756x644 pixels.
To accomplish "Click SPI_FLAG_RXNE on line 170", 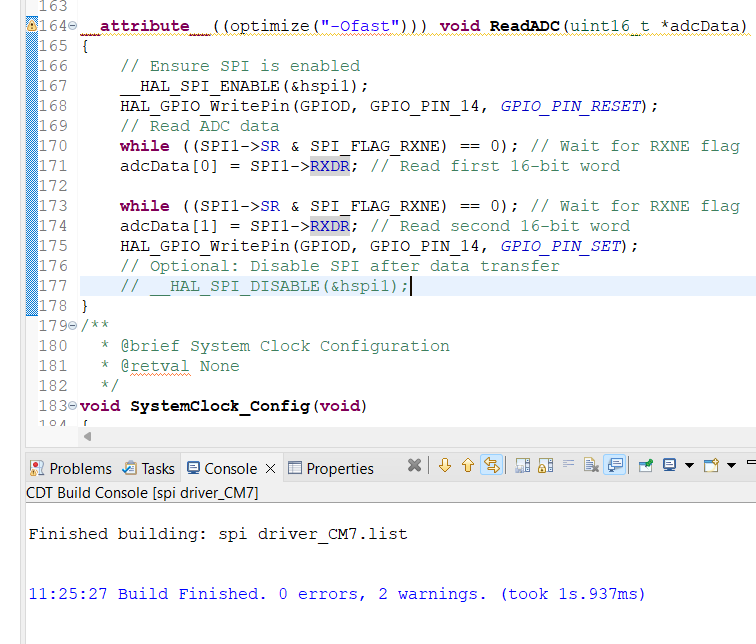I will pyautogui.click(x=375, y=146).
